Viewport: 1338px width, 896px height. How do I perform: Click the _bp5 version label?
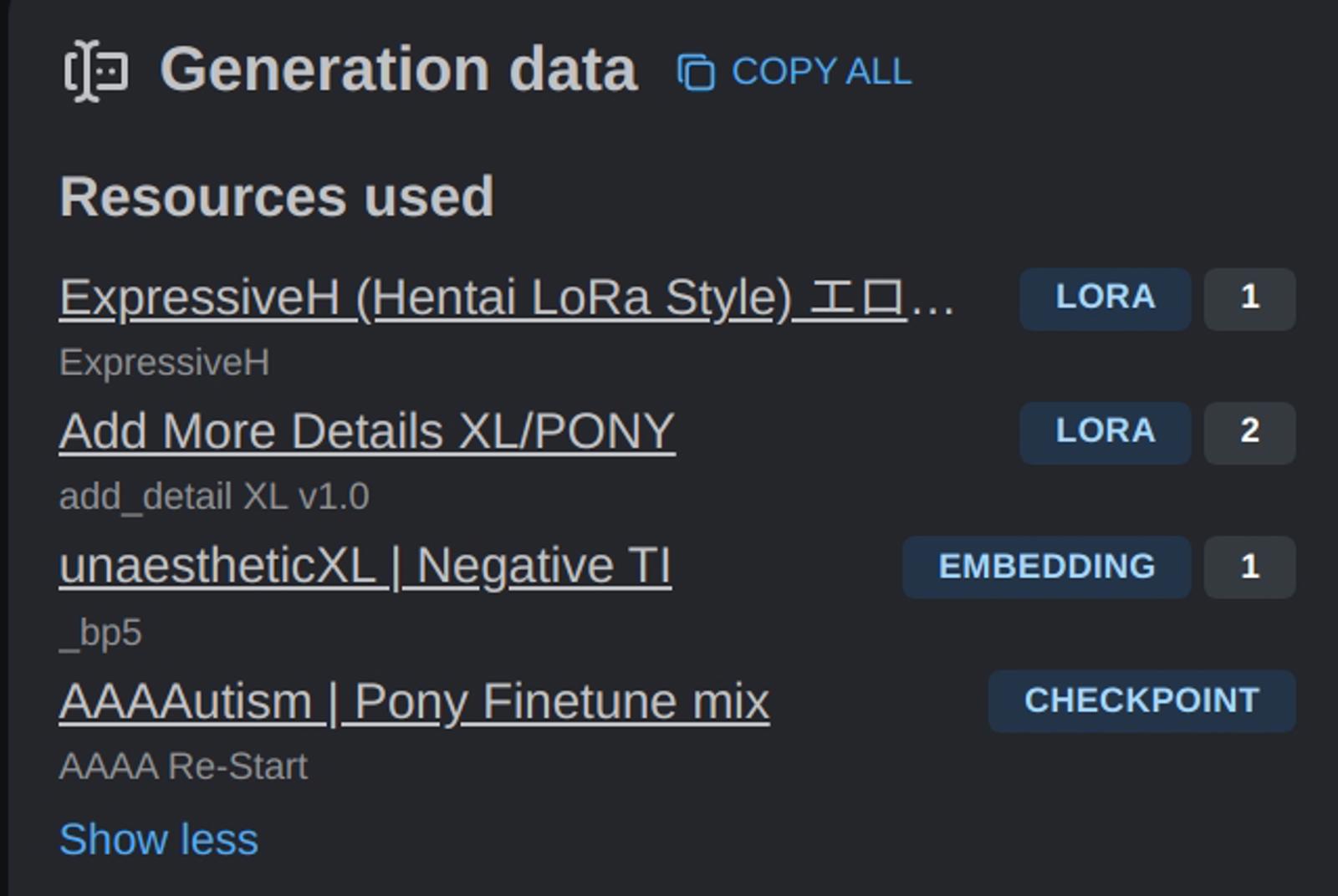pyautogui.click(x=102, y=633)
